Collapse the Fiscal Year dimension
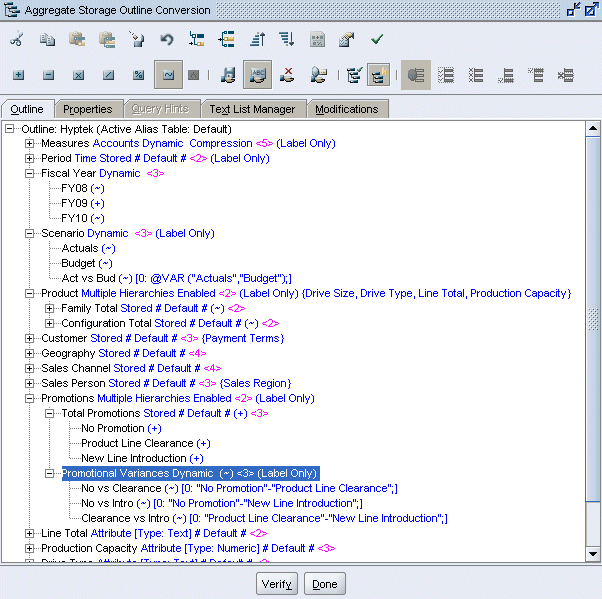Viewport: 602px width, 599px height. point(30,173)
